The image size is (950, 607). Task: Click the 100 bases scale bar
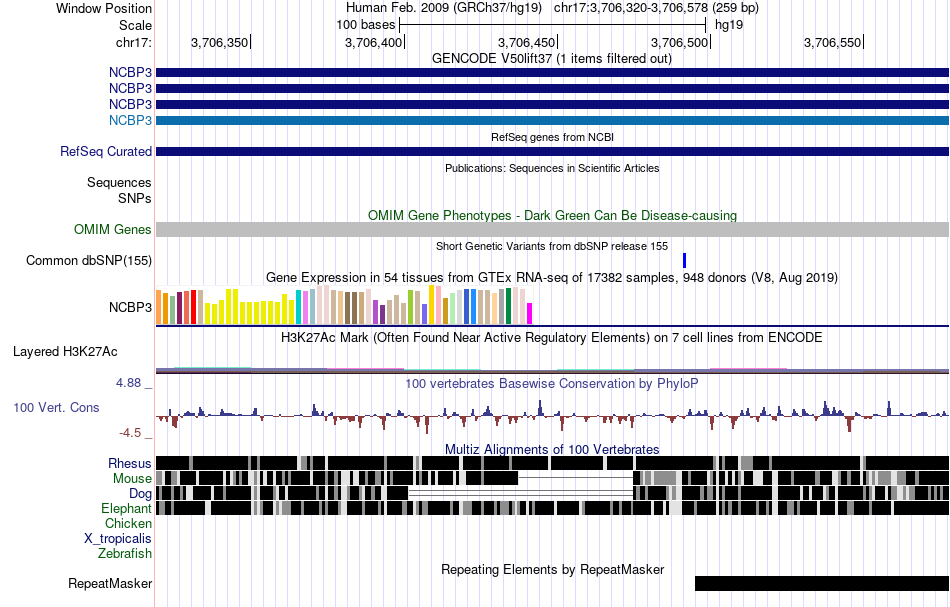coord(553,25)
